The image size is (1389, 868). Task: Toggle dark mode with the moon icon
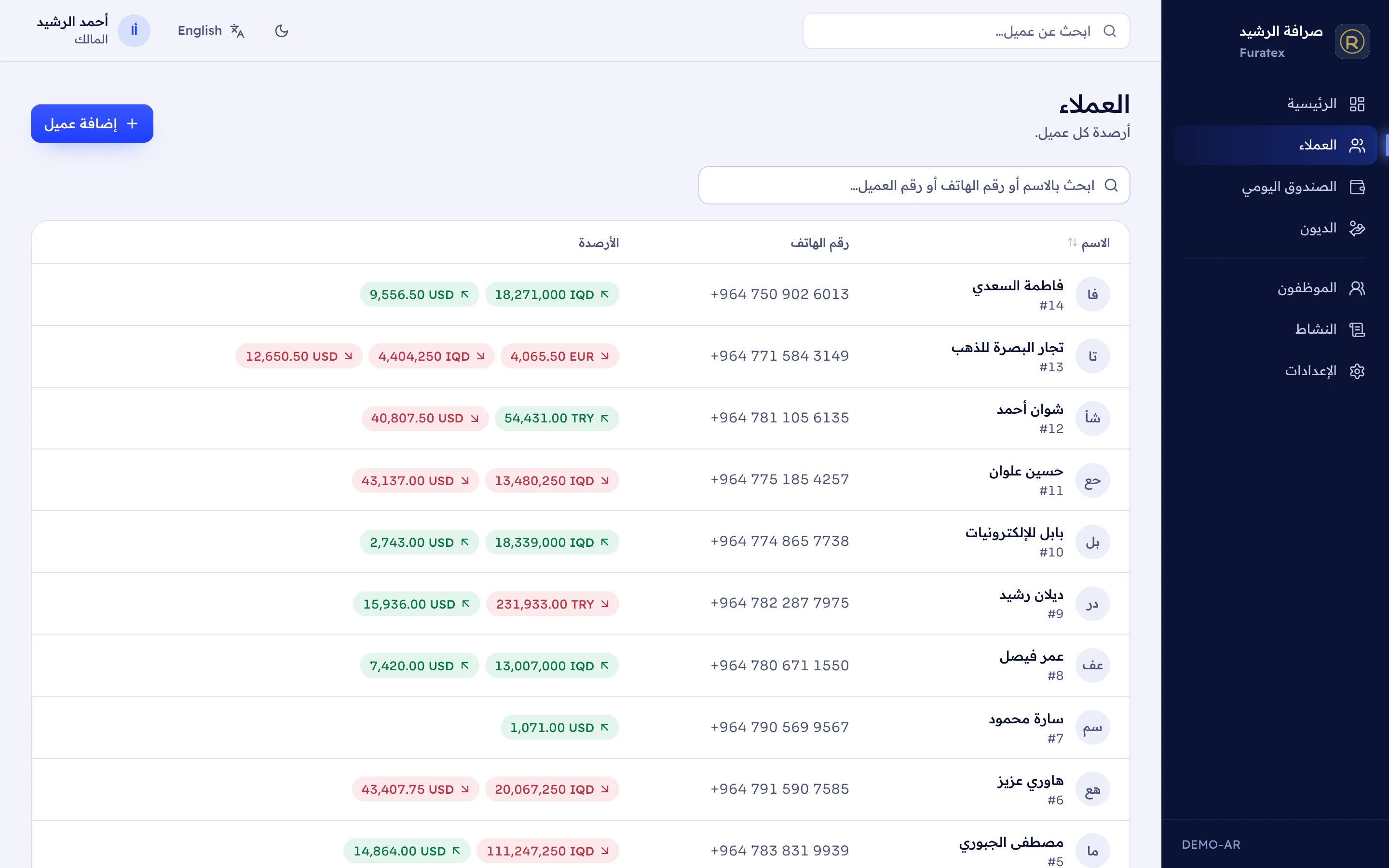click(x=281, y=30)
